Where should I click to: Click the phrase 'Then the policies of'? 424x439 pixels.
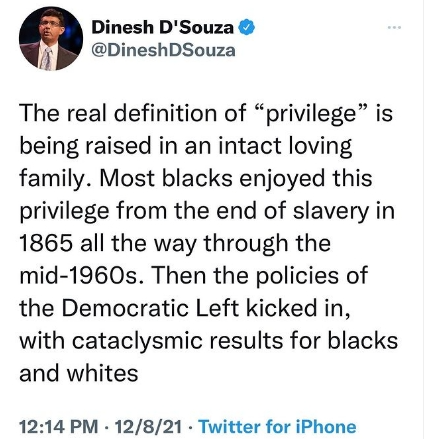[x=259, y=276]
